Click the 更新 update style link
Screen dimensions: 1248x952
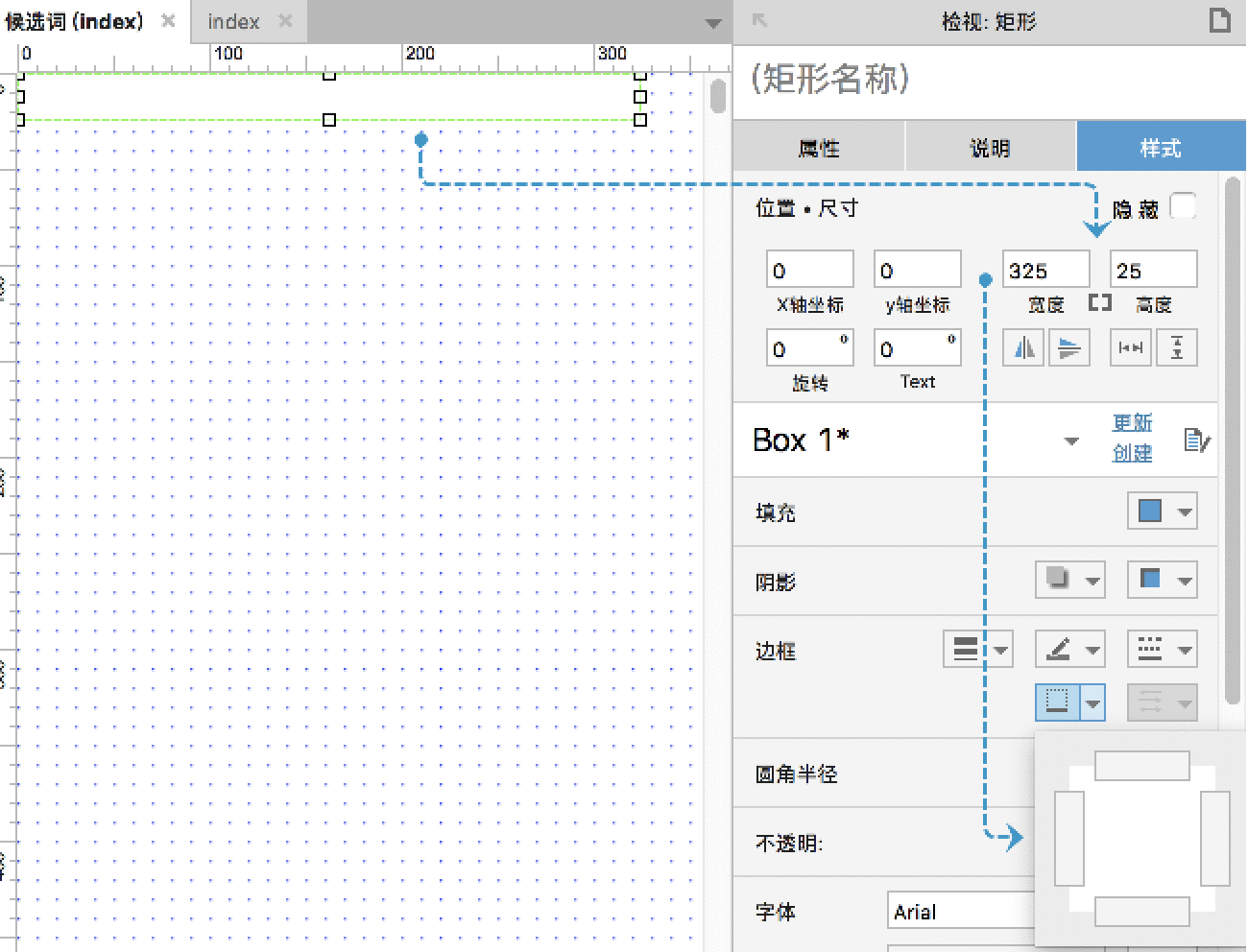(x=1132, y=422)
